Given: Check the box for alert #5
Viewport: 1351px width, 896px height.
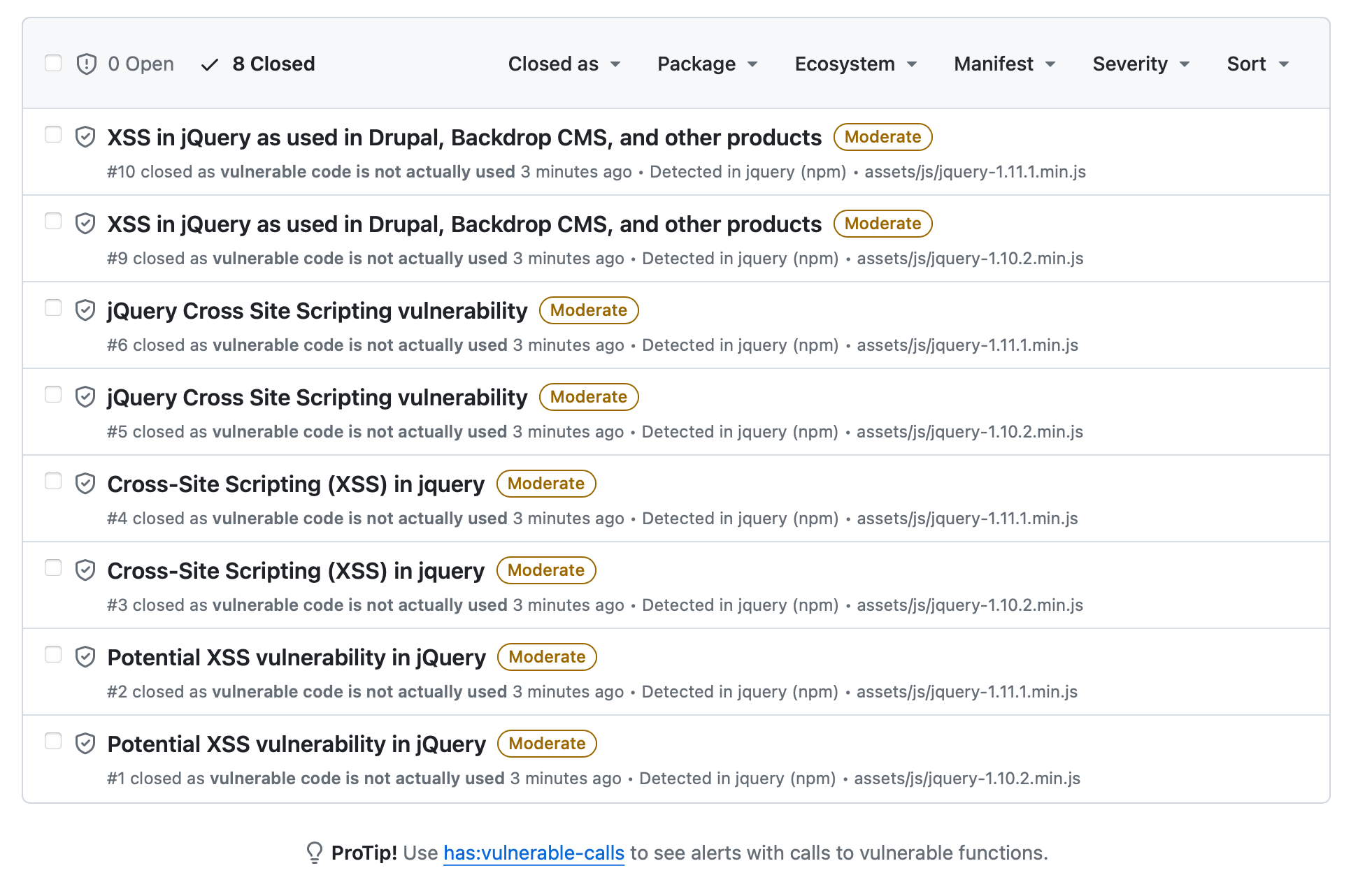Looking at the screenshot, I should [53, 394].
